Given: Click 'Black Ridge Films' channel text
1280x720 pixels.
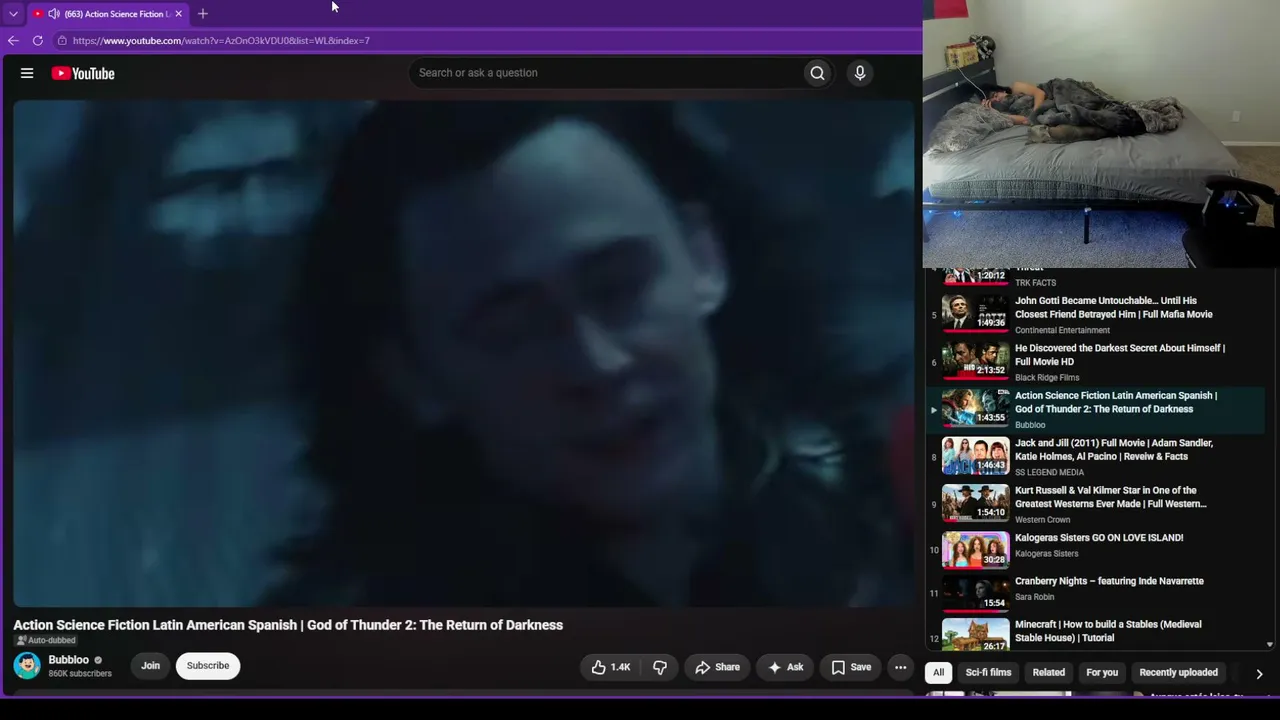Looking at the screenshot, I should click(x=1047, y=378).
